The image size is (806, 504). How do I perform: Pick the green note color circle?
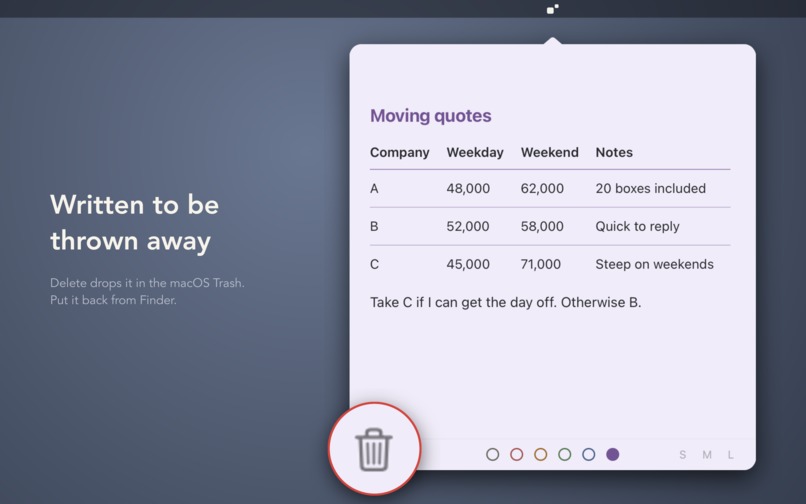[x=564, y=454]
